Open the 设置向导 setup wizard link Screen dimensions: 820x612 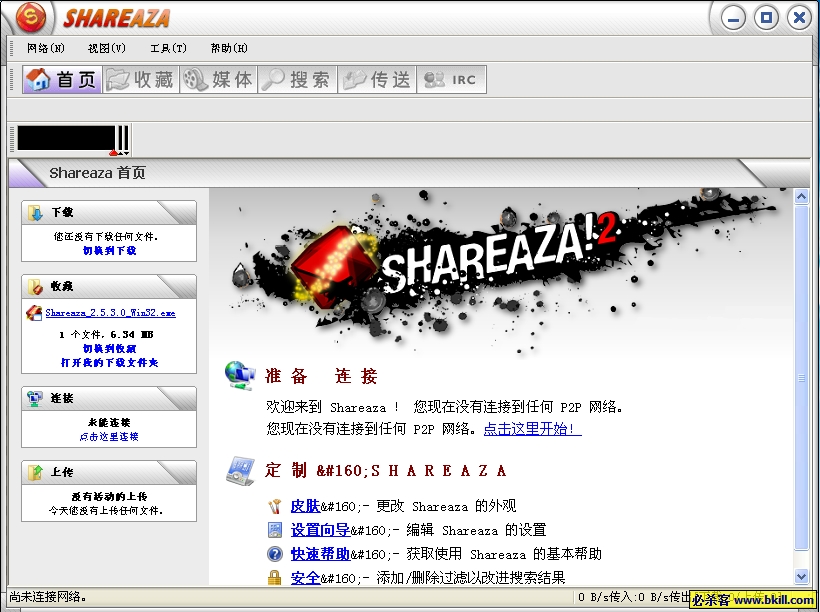pyautogui.click(x=320, y=530)
